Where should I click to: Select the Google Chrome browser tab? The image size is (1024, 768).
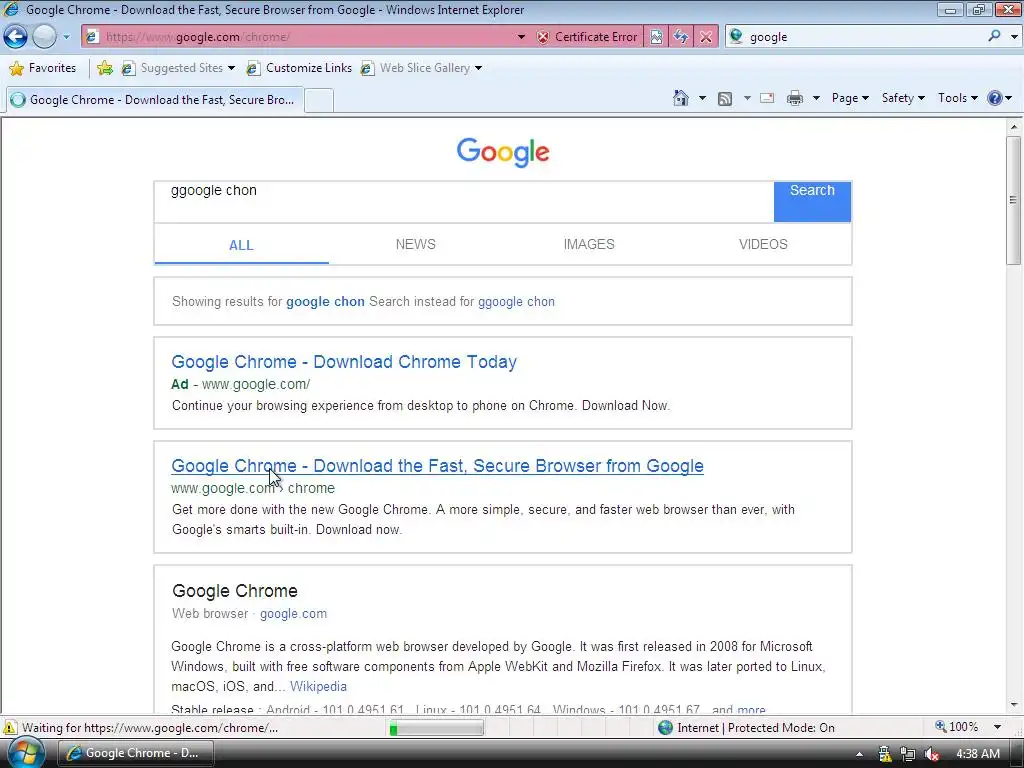154,100
